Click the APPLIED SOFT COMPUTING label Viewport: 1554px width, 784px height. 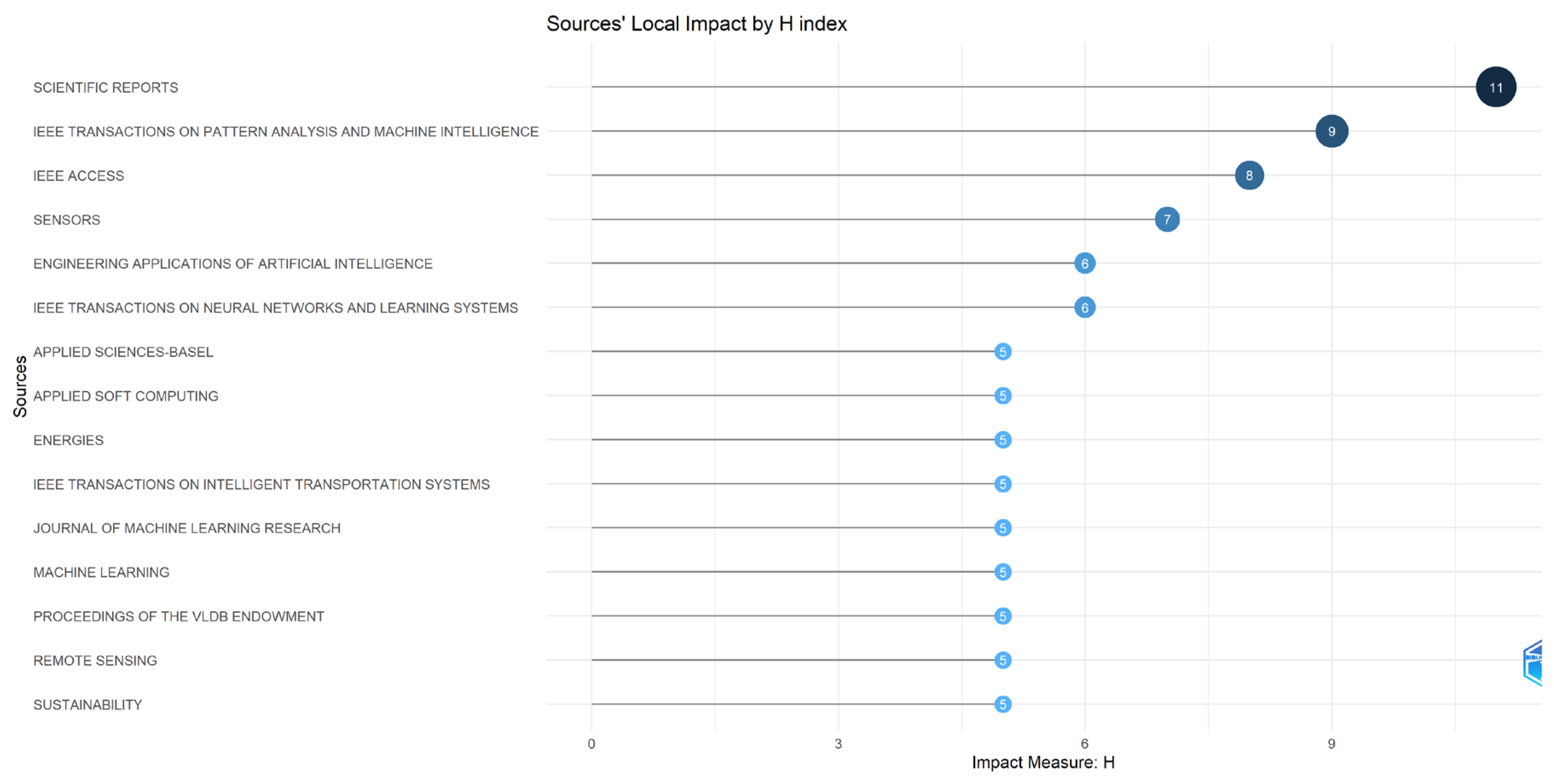pos(125,396)
